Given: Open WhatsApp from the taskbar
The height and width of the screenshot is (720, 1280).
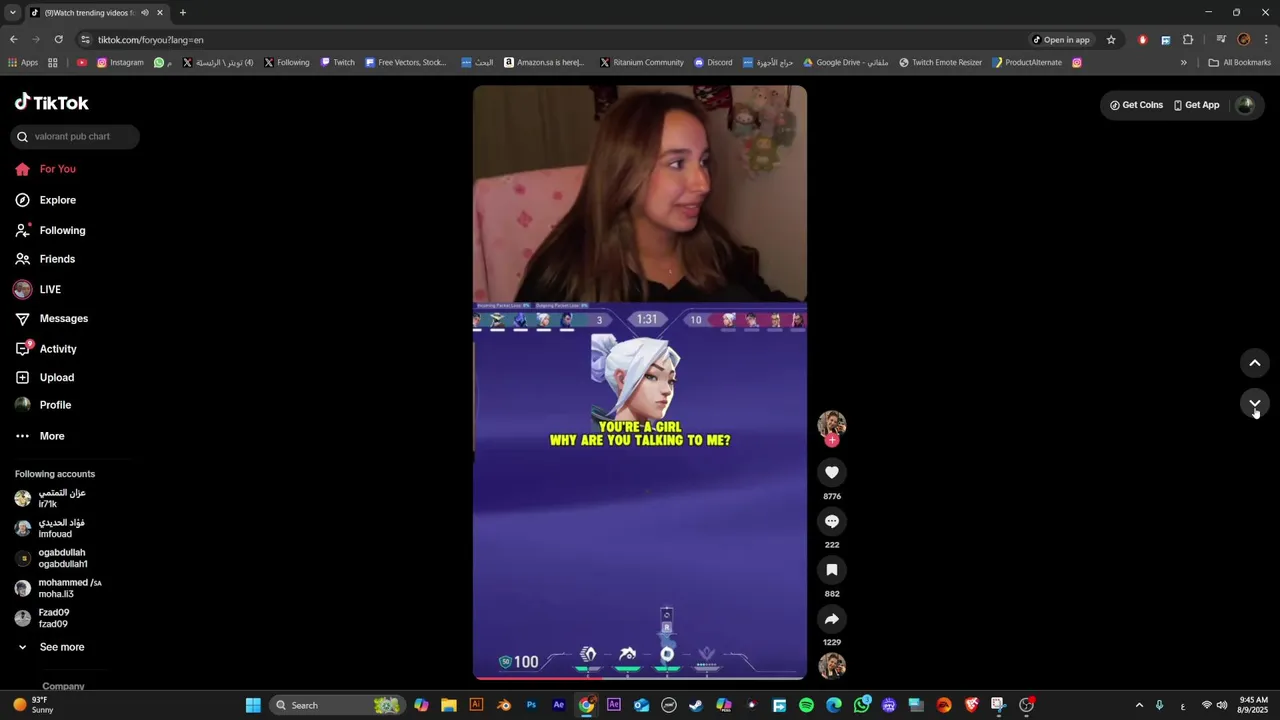Looking at the screenshot, I should pyautogui.click(x=861, y=705).
